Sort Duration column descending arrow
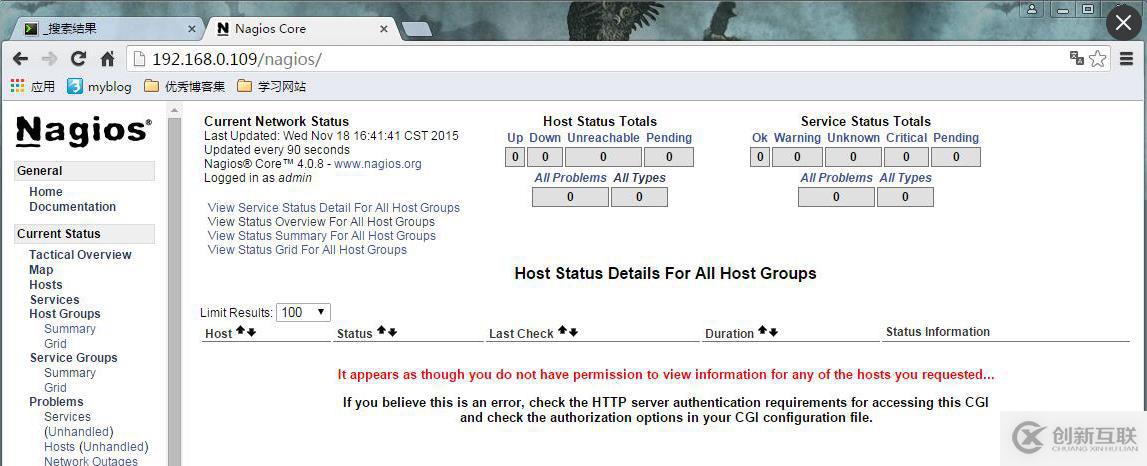Viewport: 1147px width, 466px height. (x=773, y=331)
